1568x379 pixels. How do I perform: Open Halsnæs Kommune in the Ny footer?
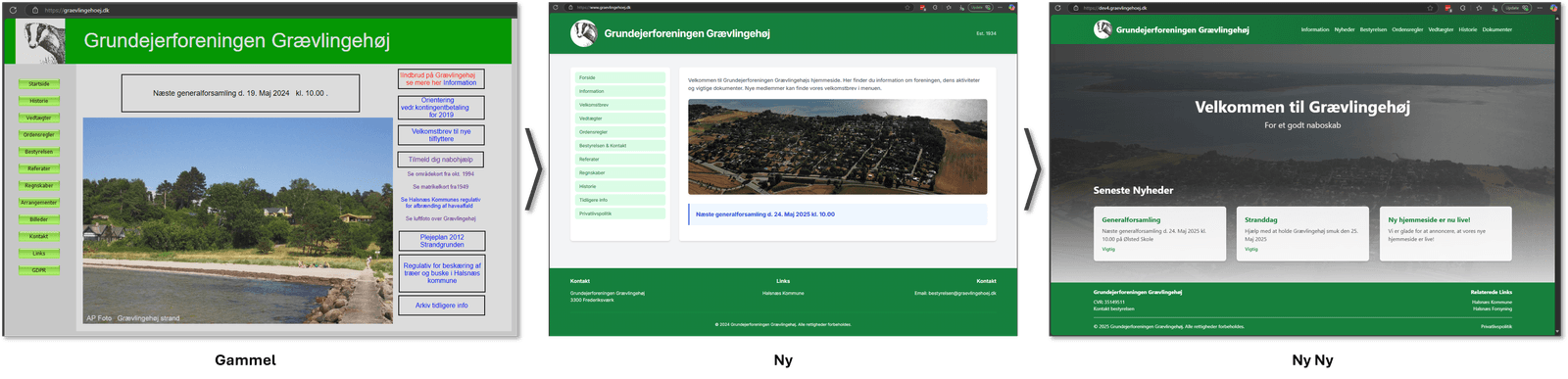783,293
